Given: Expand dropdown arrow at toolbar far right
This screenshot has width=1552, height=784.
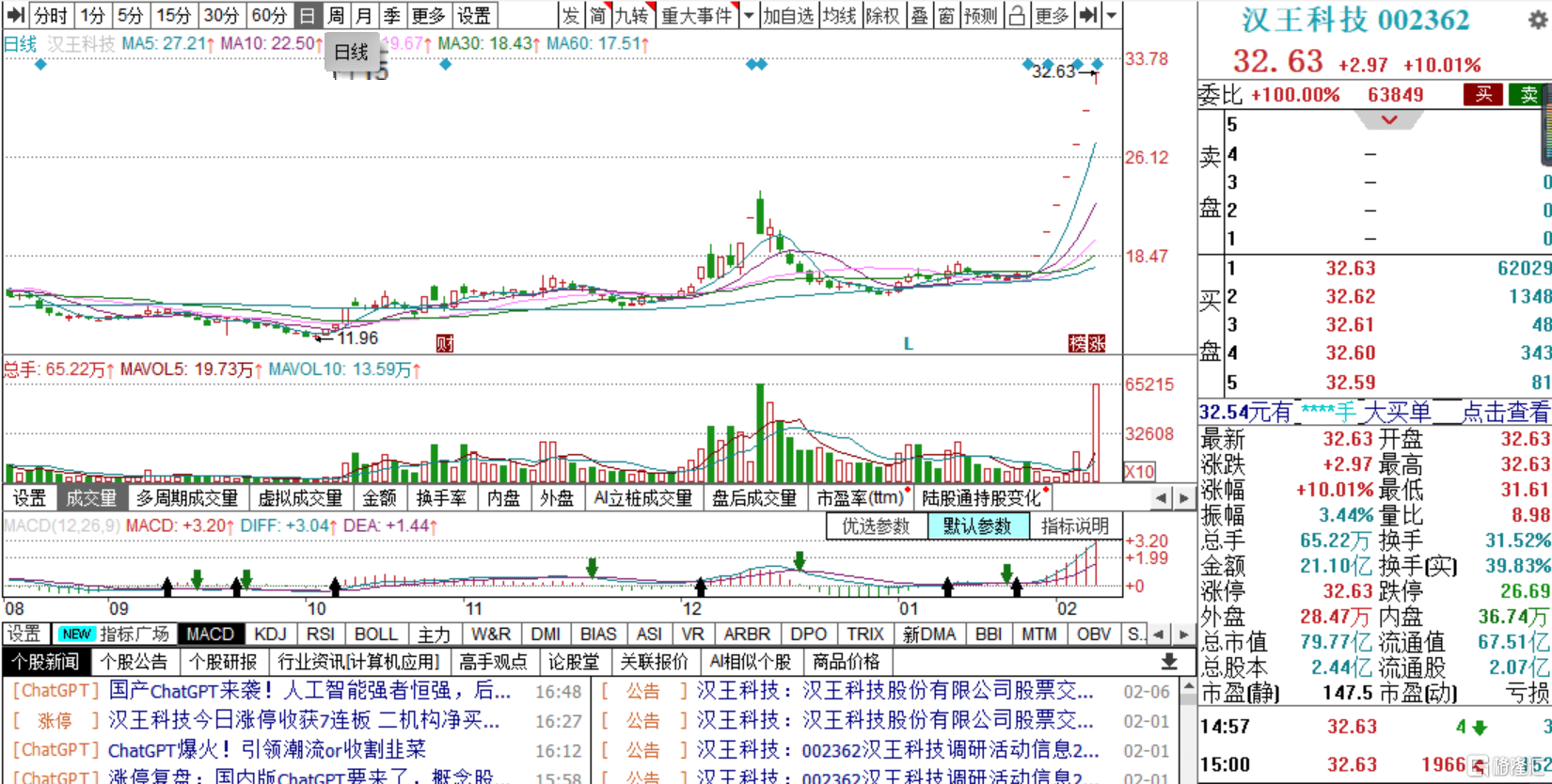Looking at the screenshot, I should [x=1112, y=15].
